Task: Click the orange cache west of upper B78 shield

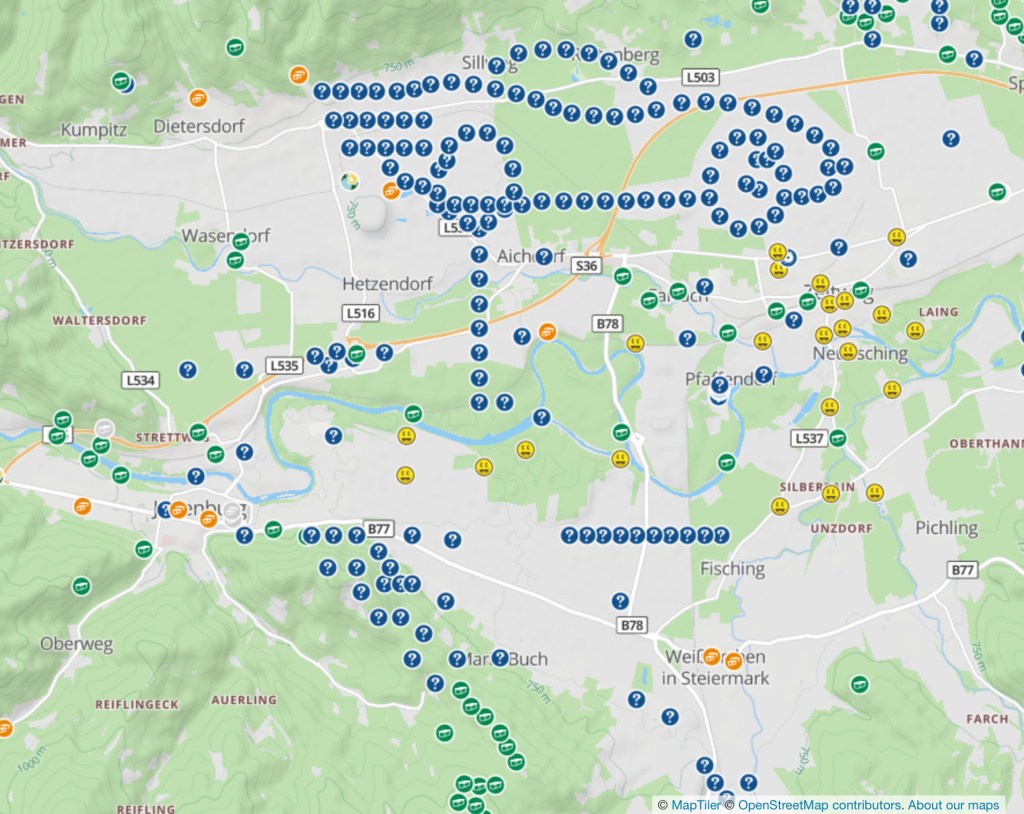Action: coord(547,332)
